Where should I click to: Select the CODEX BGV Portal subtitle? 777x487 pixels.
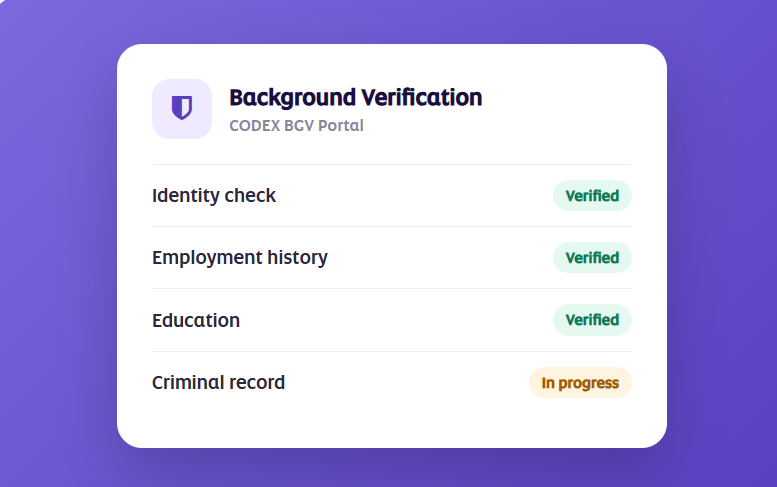coord(296,126)
